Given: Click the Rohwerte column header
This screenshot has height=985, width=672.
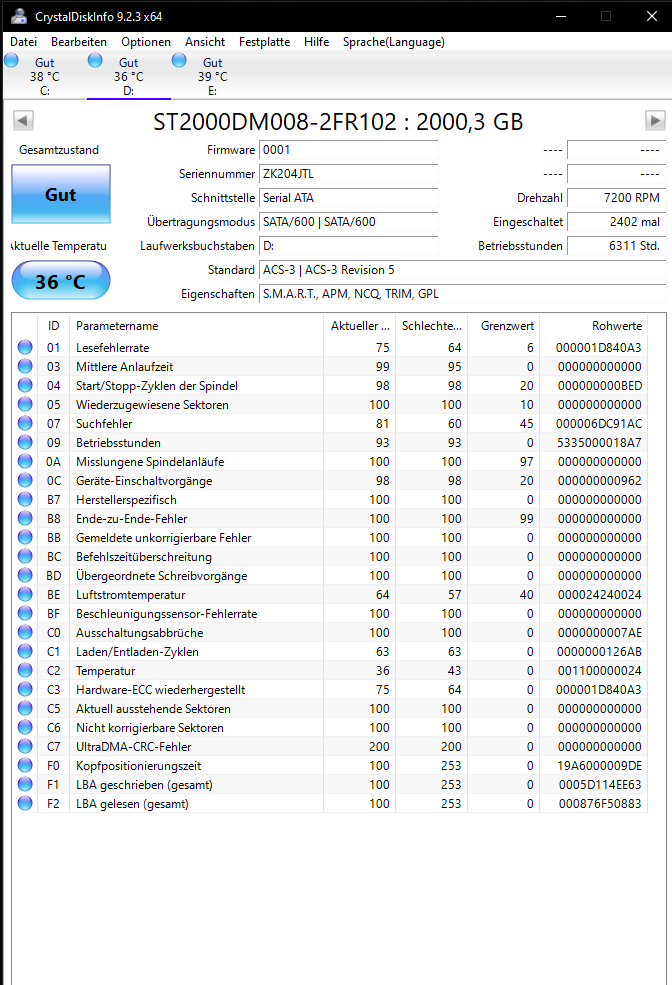Looking at the screenshot, I should 593,326.
